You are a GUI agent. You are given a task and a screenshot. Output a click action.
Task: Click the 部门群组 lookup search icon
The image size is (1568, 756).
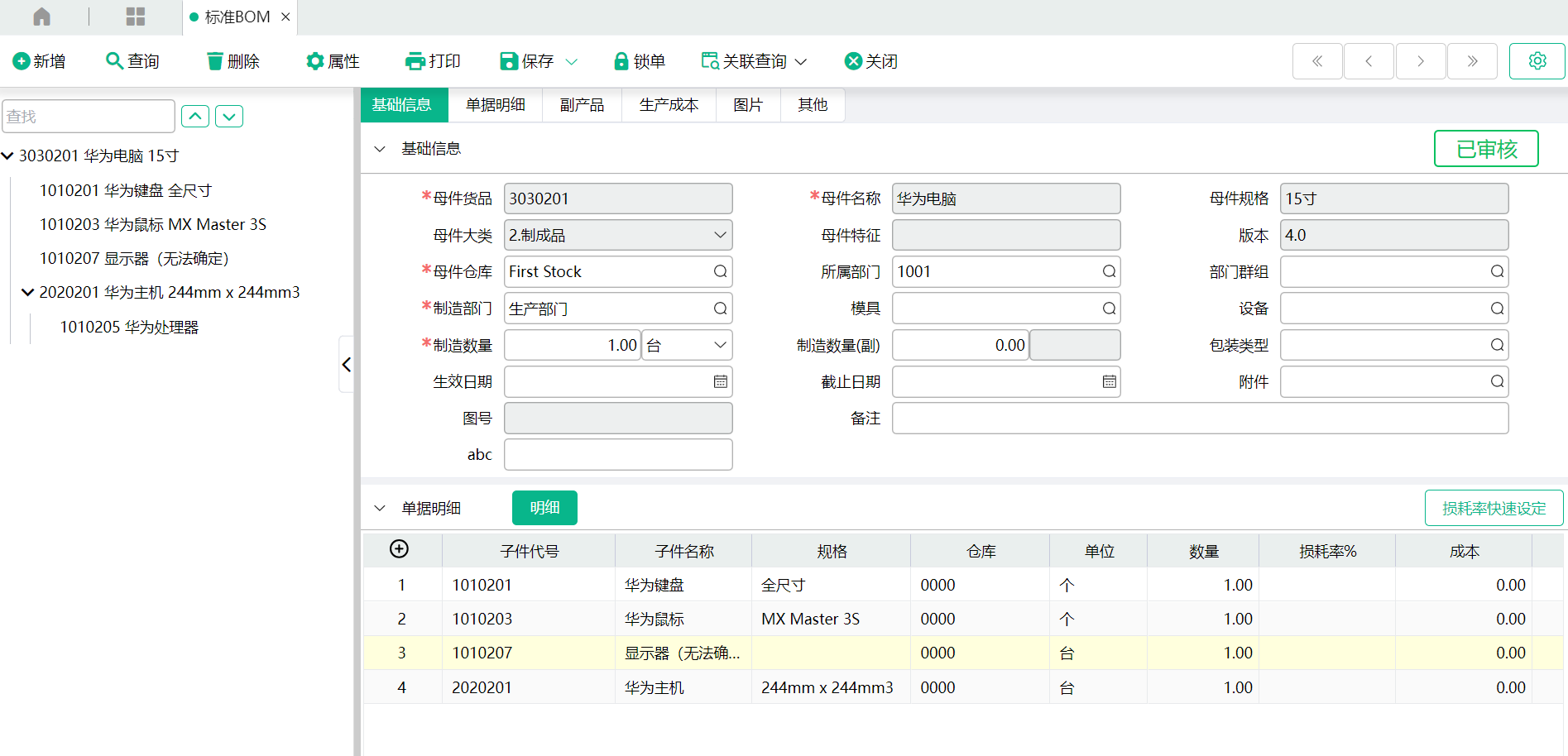1497,271
